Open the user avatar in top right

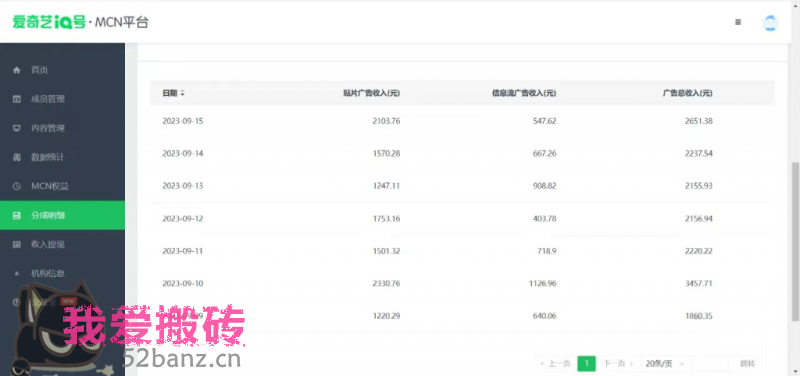[x=770, y=23]
